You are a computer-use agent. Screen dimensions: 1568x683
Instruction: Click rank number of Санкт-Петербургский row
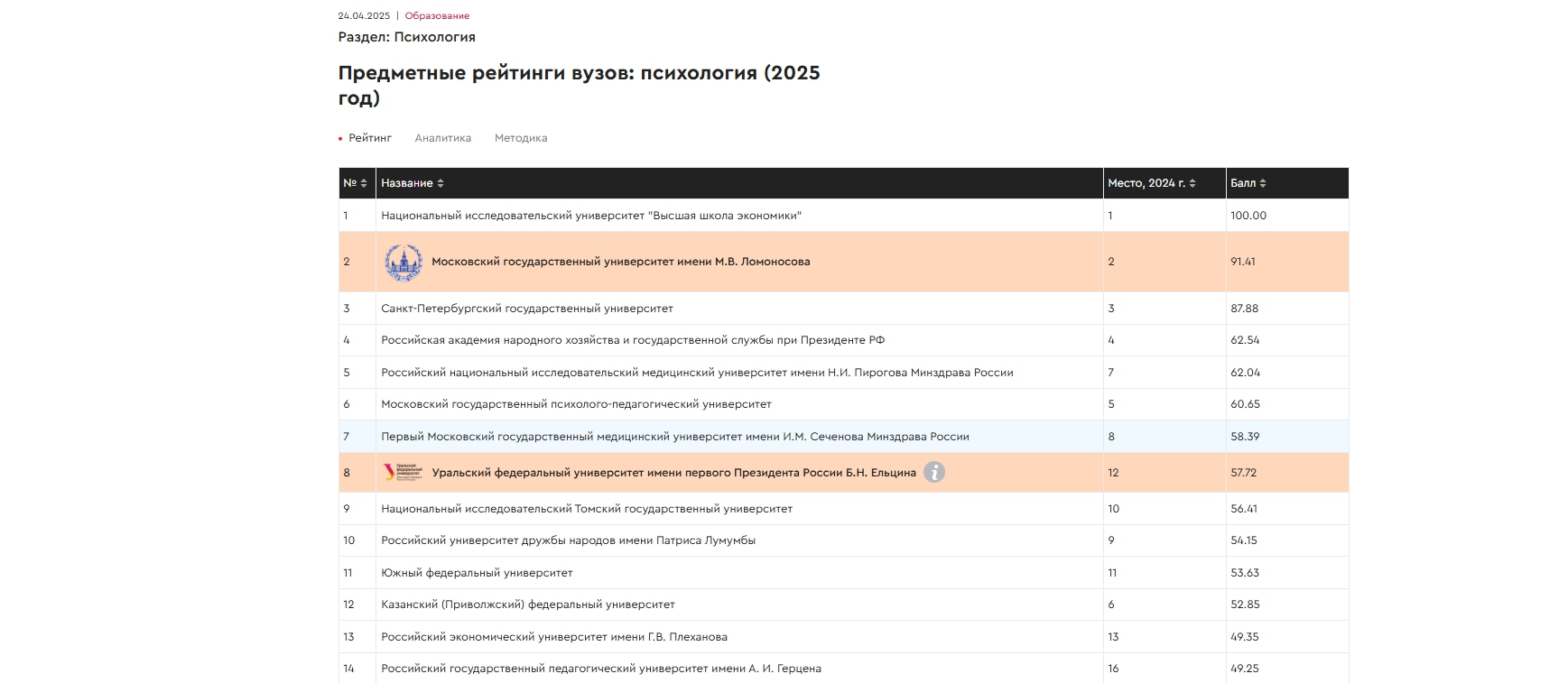point(346,309)
